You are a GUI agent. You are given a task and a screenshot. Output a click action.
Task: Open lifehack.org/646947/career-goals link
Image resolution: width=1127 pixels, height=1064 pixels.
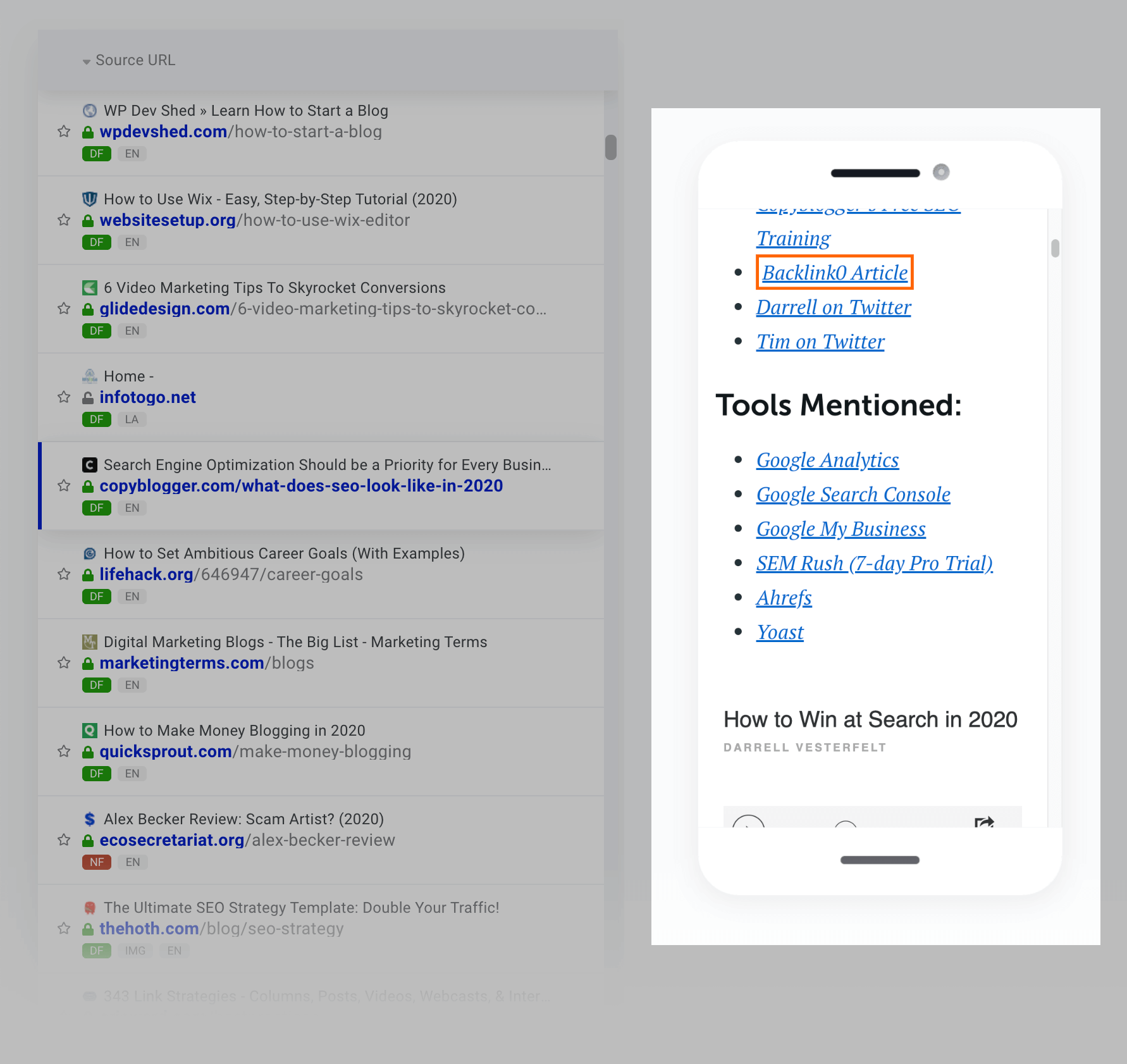(x=231, y=574)
